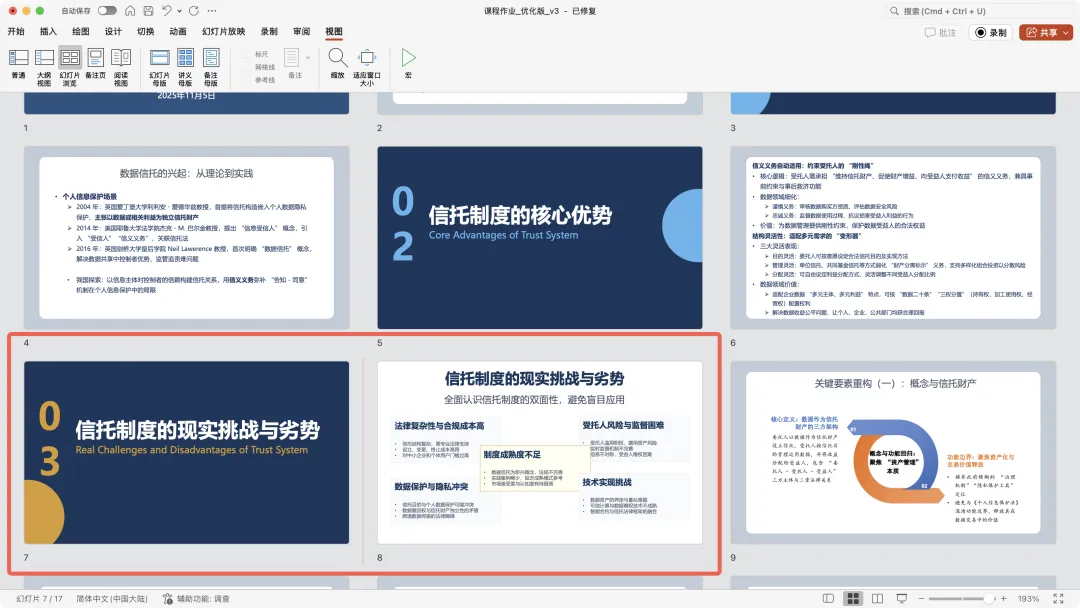Select slide 5 thumbnail 信托制度的核心优势
This screenshot has width=1080, height=608.
(x=540, y=238)
